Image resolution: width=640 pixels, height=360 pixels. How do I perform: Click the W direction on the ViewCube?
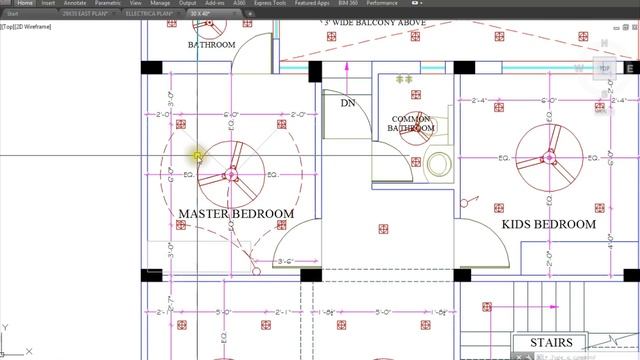click(579, 68)
